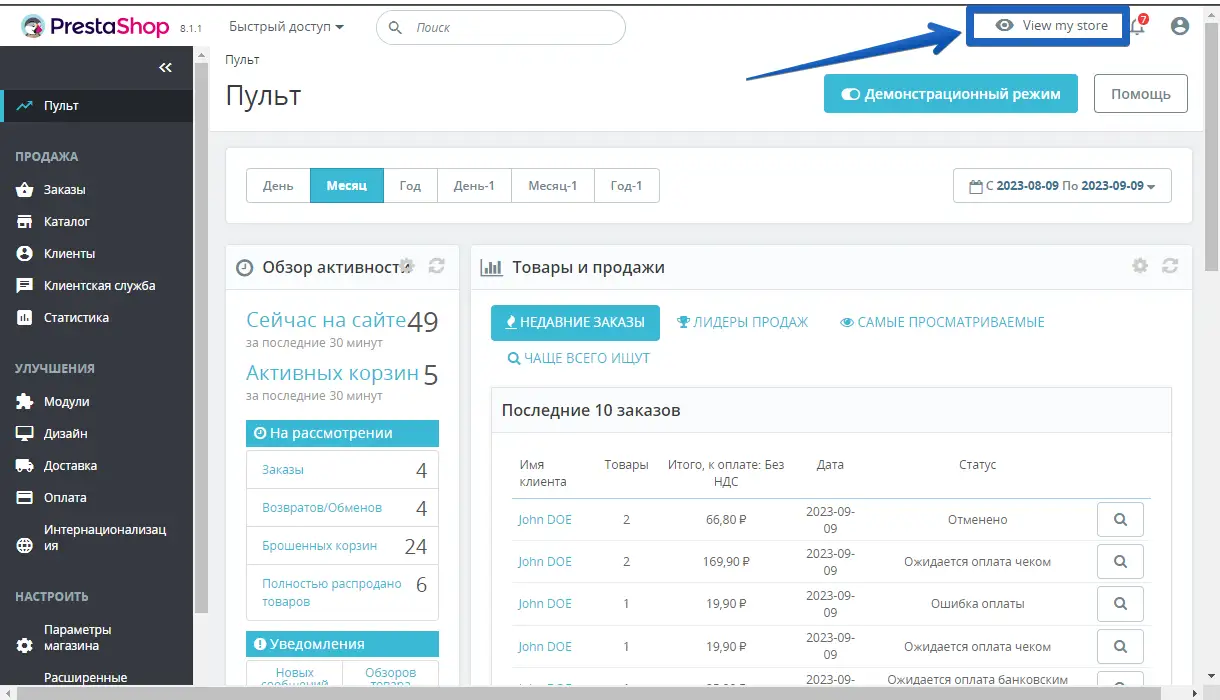Refresh the Обзор активности panel
1220x700 pixels.
[x=436, y=266]
